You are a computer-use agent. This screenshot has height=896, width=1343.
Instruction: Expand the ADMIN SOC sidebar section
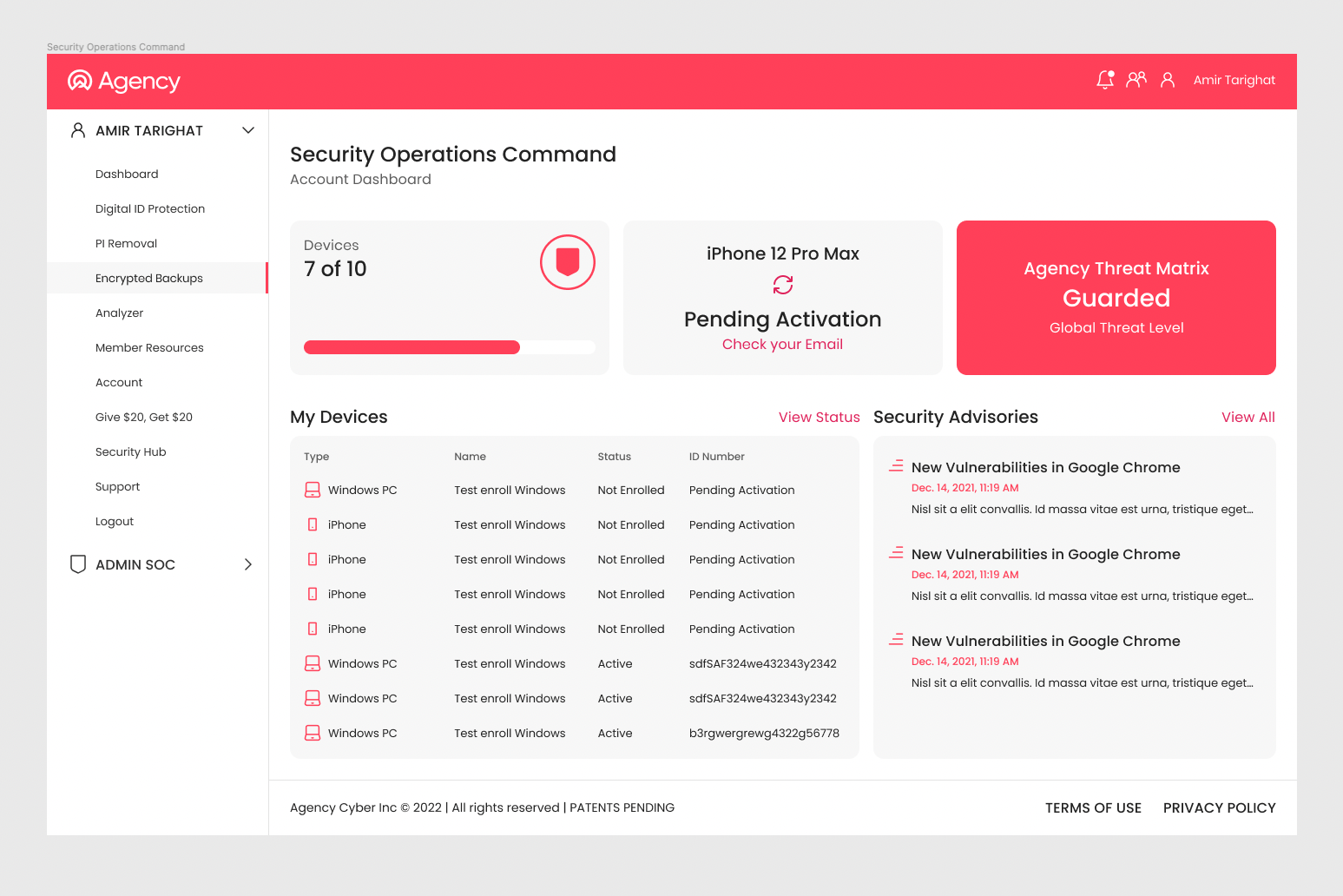[248, 564]
